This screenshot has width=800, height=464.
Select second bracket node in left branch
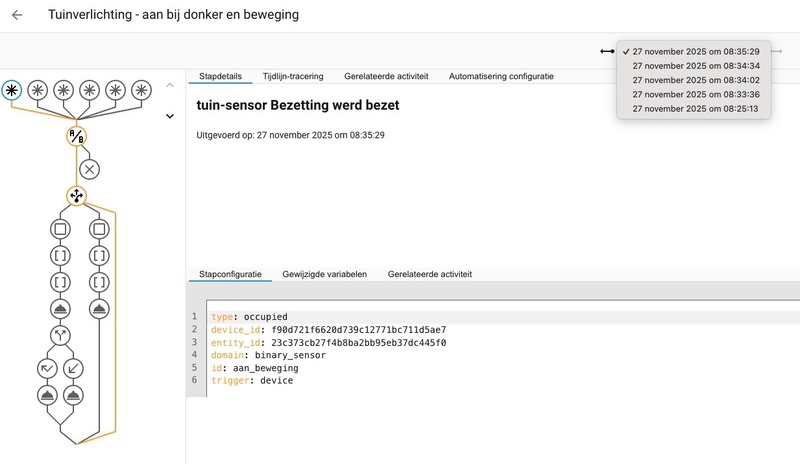coord(60,282)
